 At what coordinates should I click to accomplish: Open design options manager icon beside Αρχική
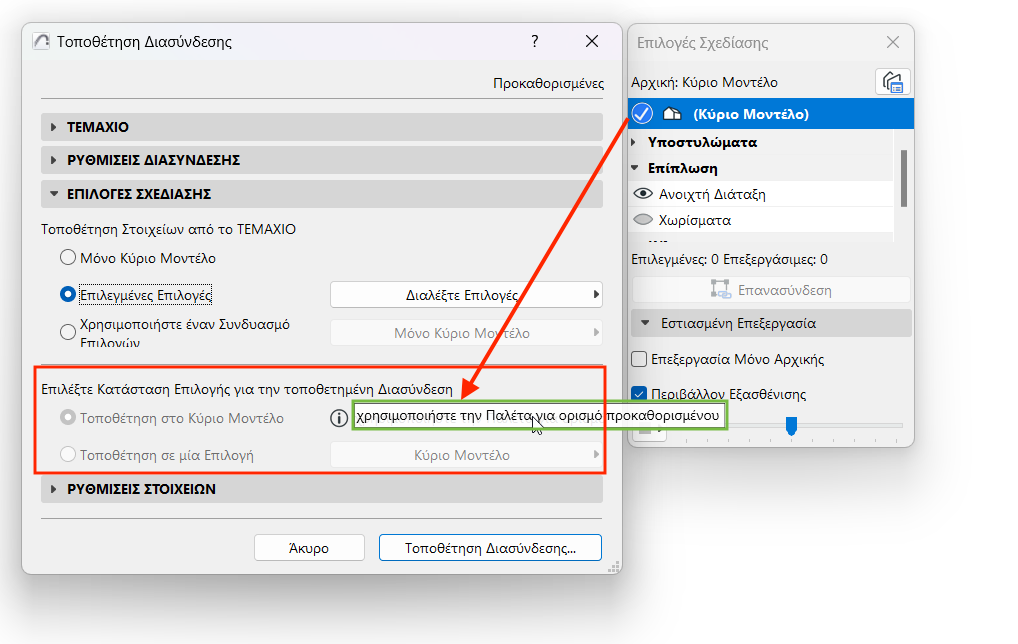pyautogui.click(x=893, y=82)
